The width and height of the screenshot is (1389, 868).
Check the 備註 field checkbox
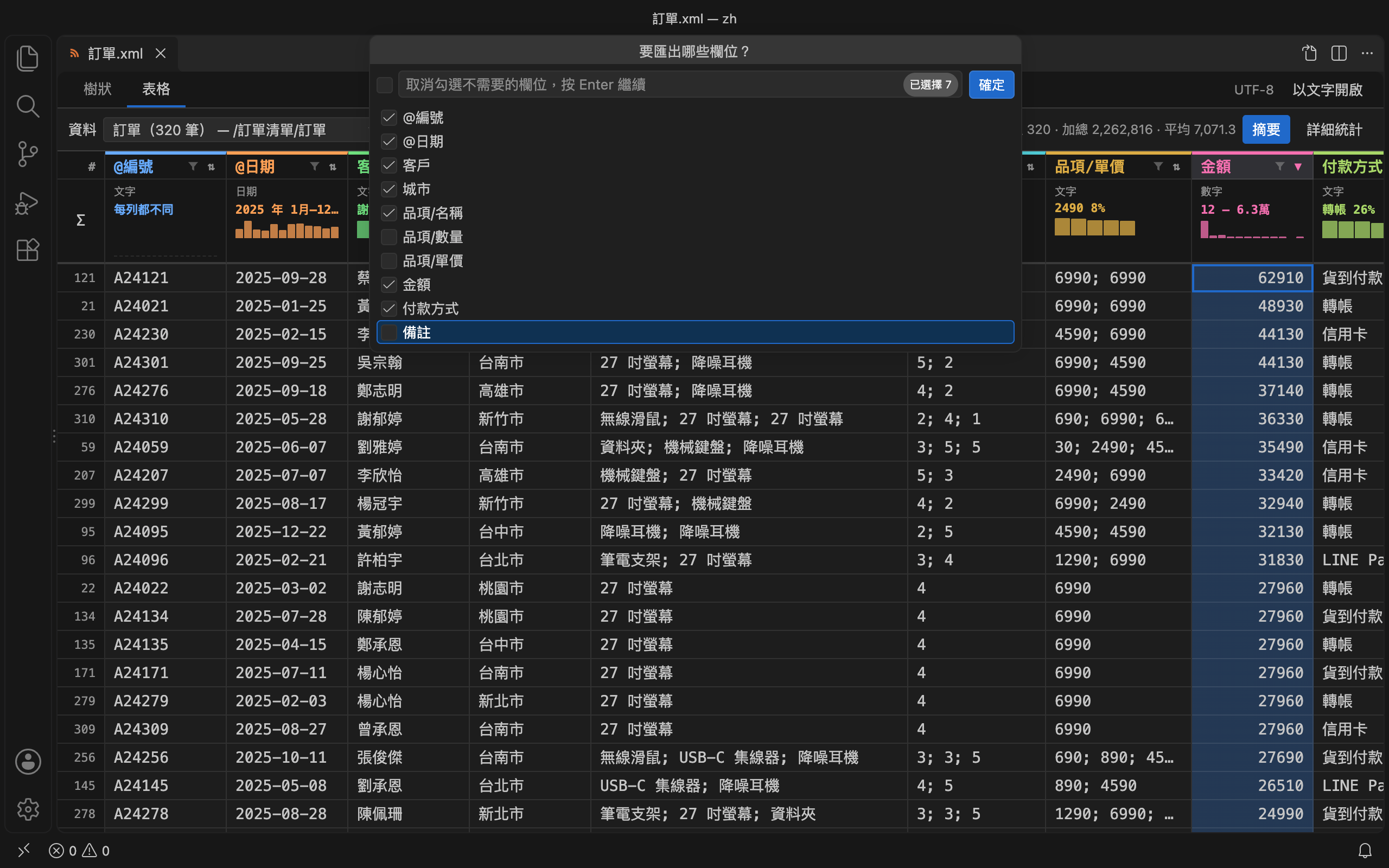[389, 333]
